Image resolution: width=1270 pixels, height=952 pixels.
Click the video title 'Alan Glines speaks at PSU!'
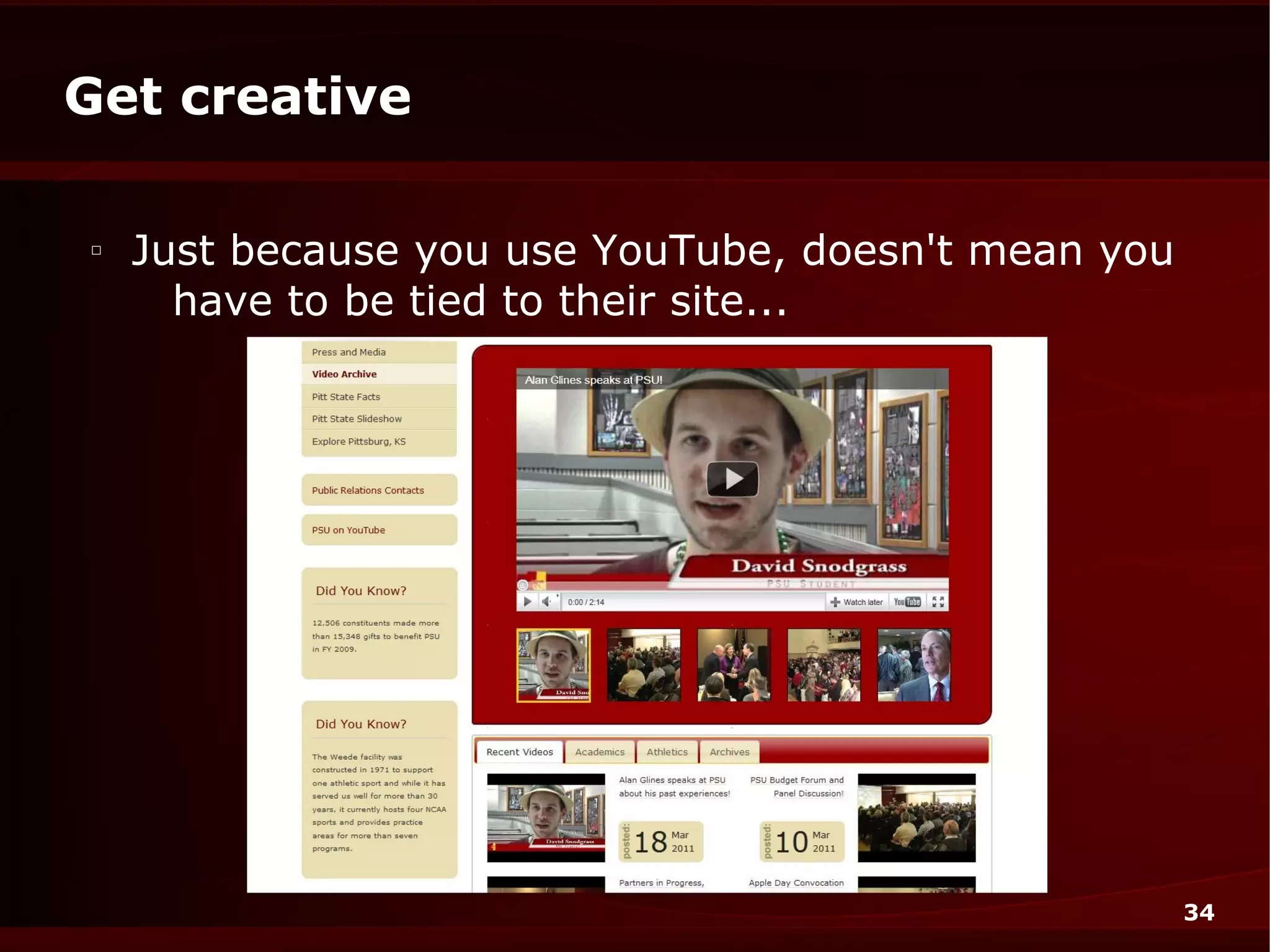593,380
